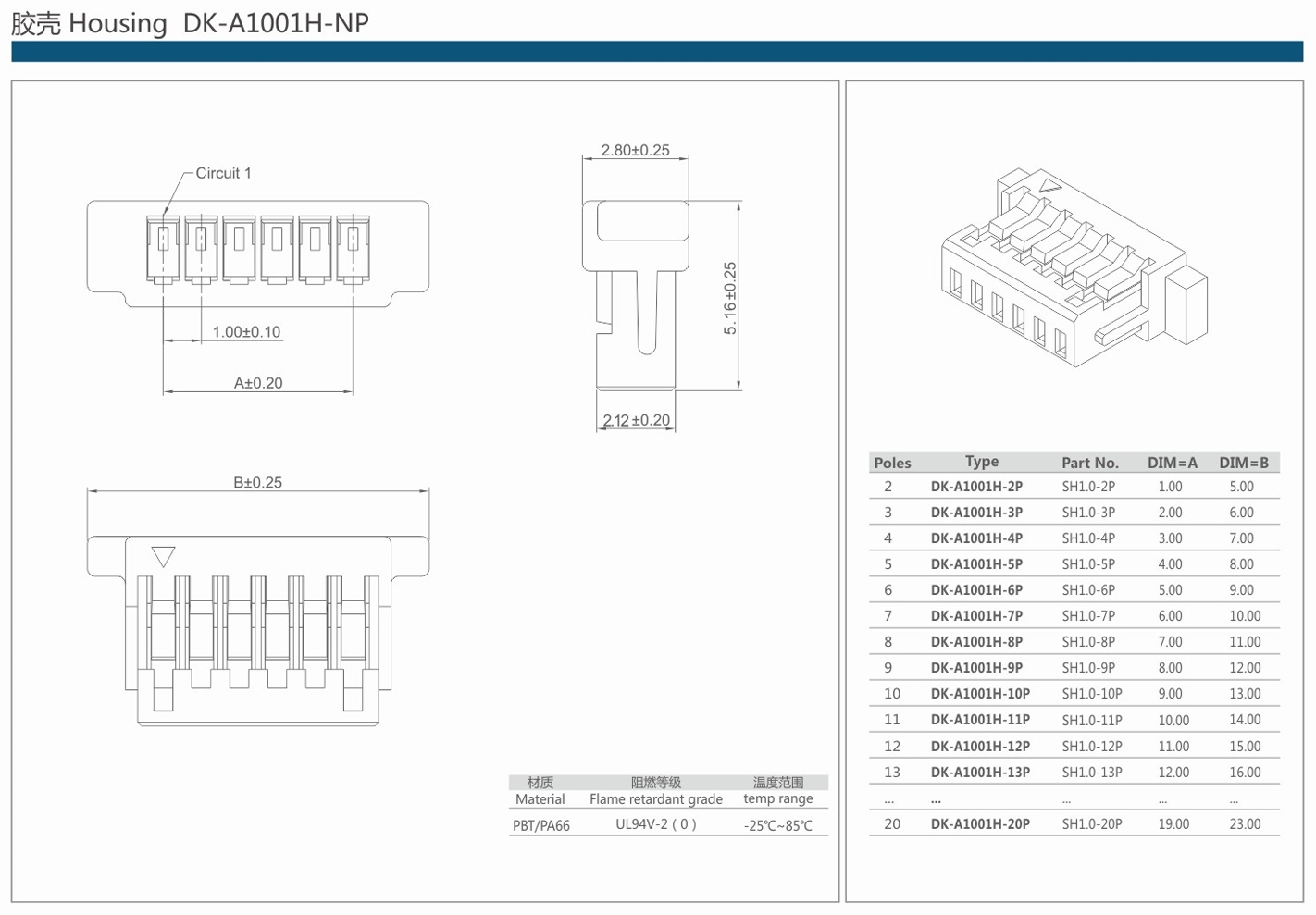The height and width of the screenshot is (915, 1316).
Task: Click the triangle marker in the bottom view drawing
Action: point(163,556)
